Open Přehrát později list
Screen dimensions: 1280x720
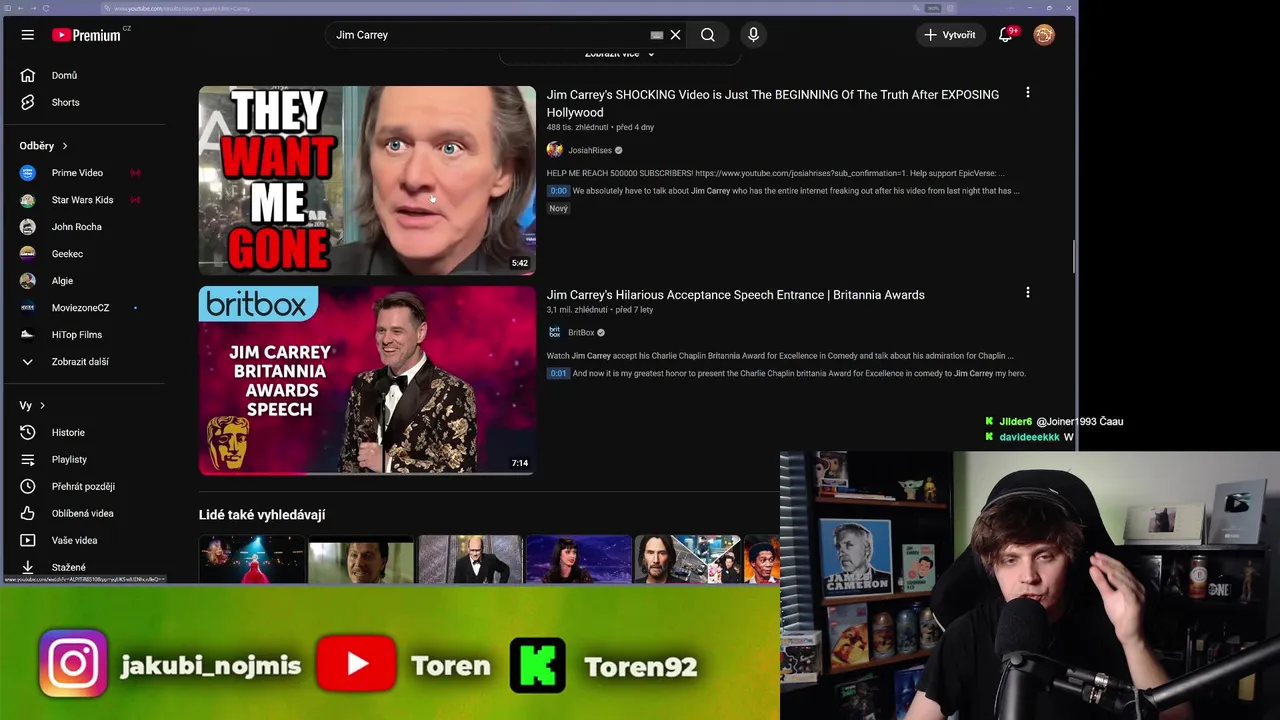(x=84, y=487)
